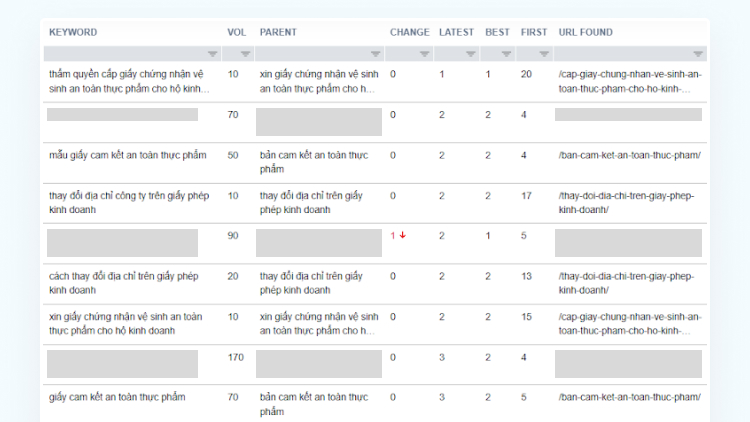Open URL in 'xin giấy chứng nhận vệ sinh' row
Image resolution: width=750 pixels, height=422 pixels.
pyautogui.click(x=629, y=323)
